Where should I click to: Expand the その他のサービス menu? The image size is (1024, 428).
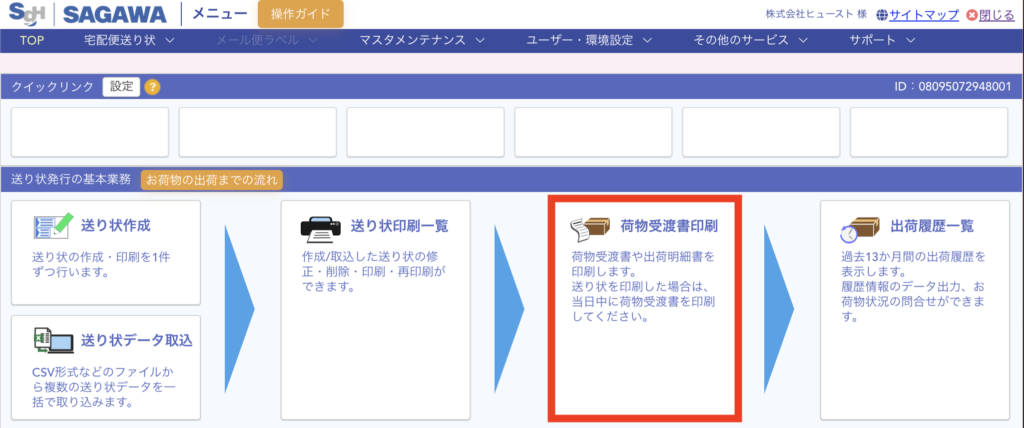750,41
